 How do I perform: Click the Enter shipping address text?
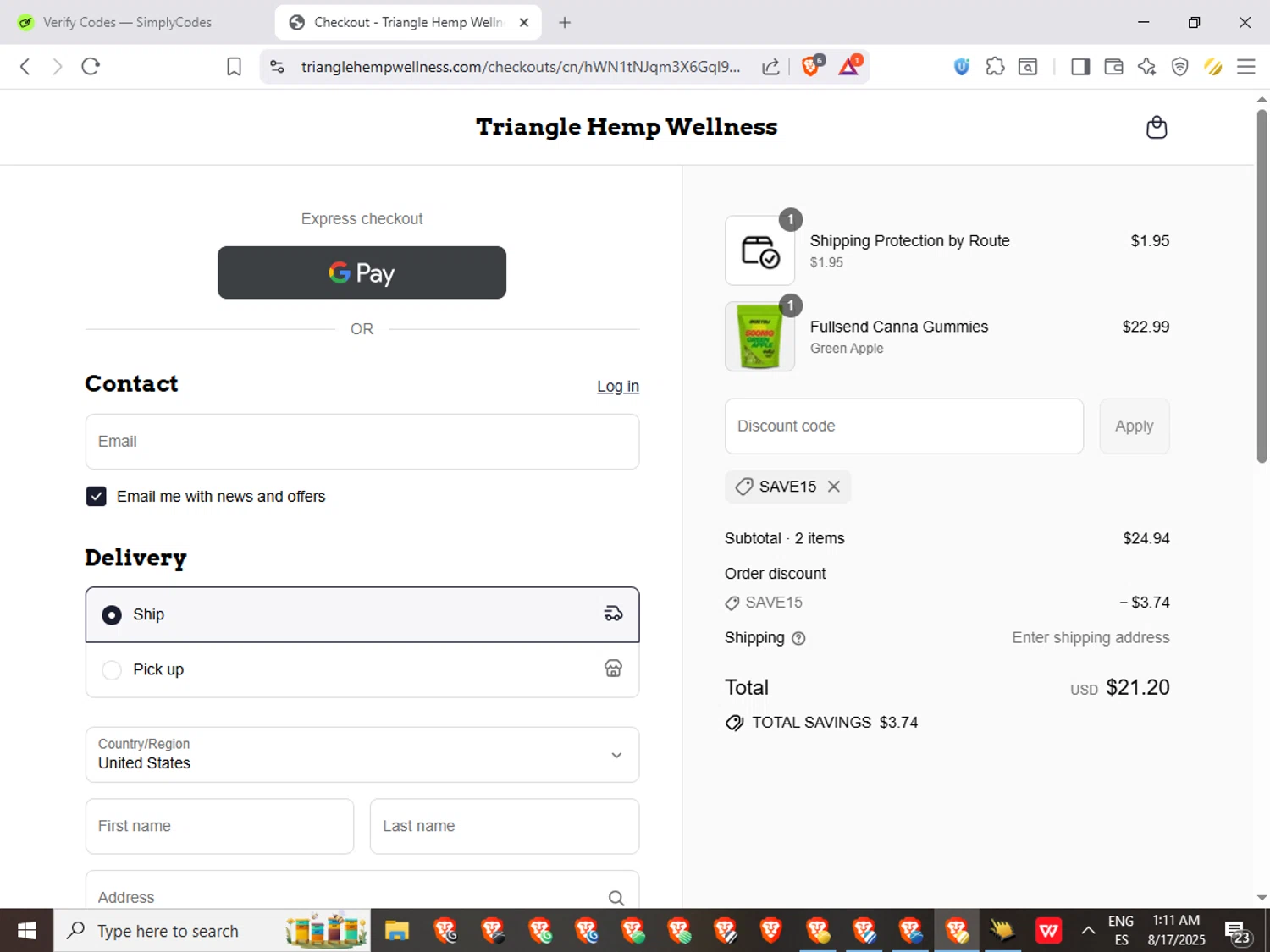1091,638
